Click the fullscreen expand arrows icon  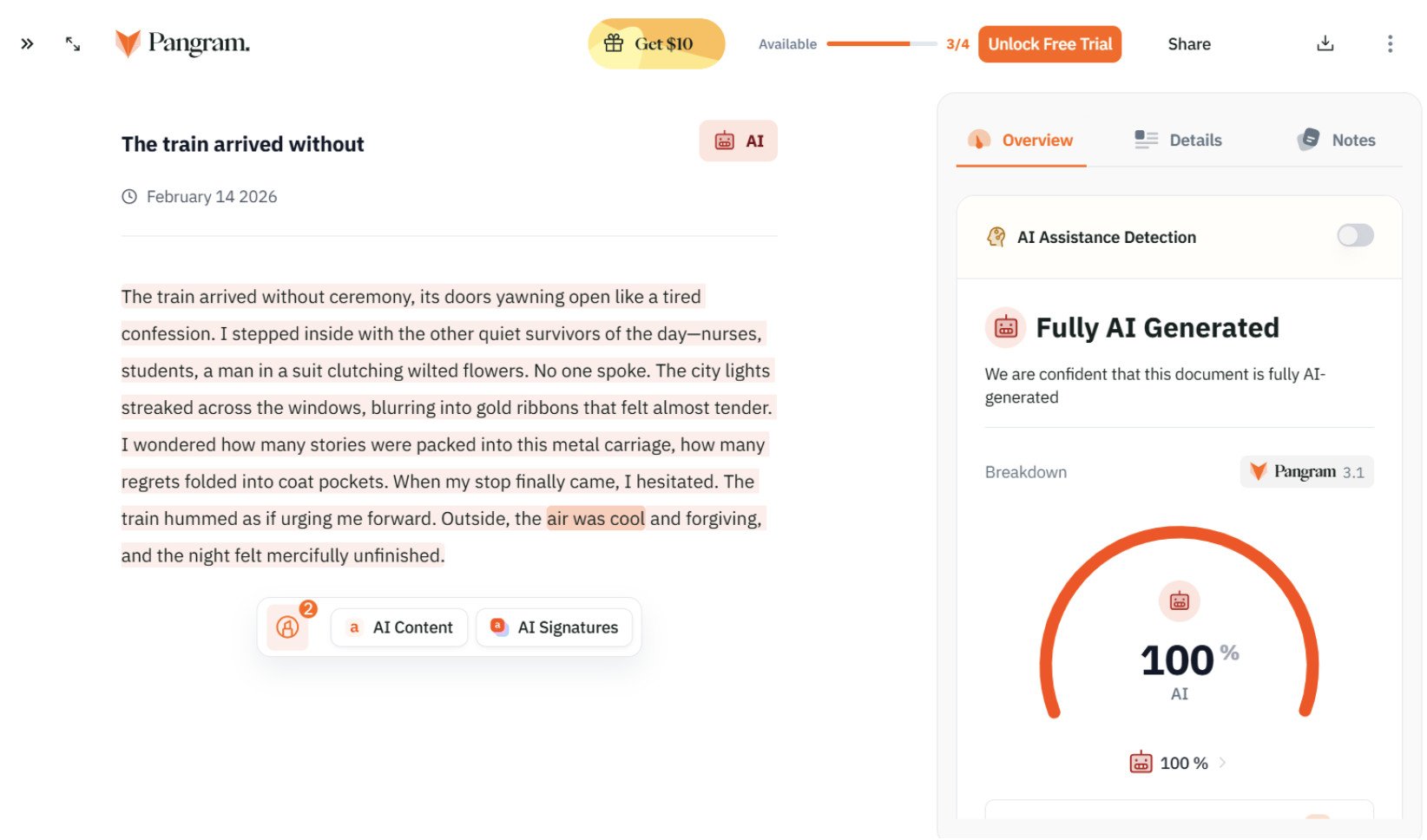click(x=73, y=43)
